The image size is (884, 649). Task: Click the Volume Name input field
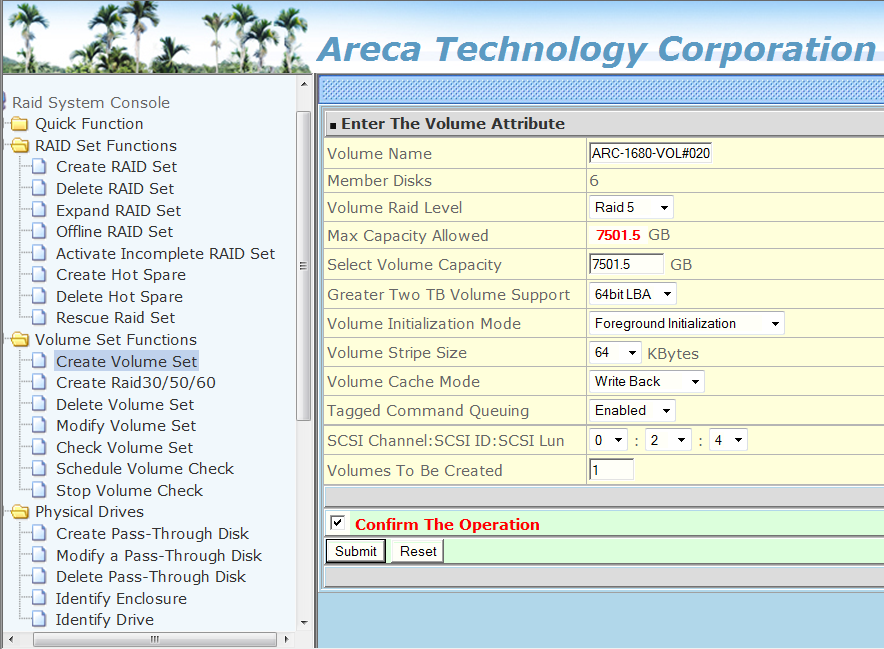[650, 153]
